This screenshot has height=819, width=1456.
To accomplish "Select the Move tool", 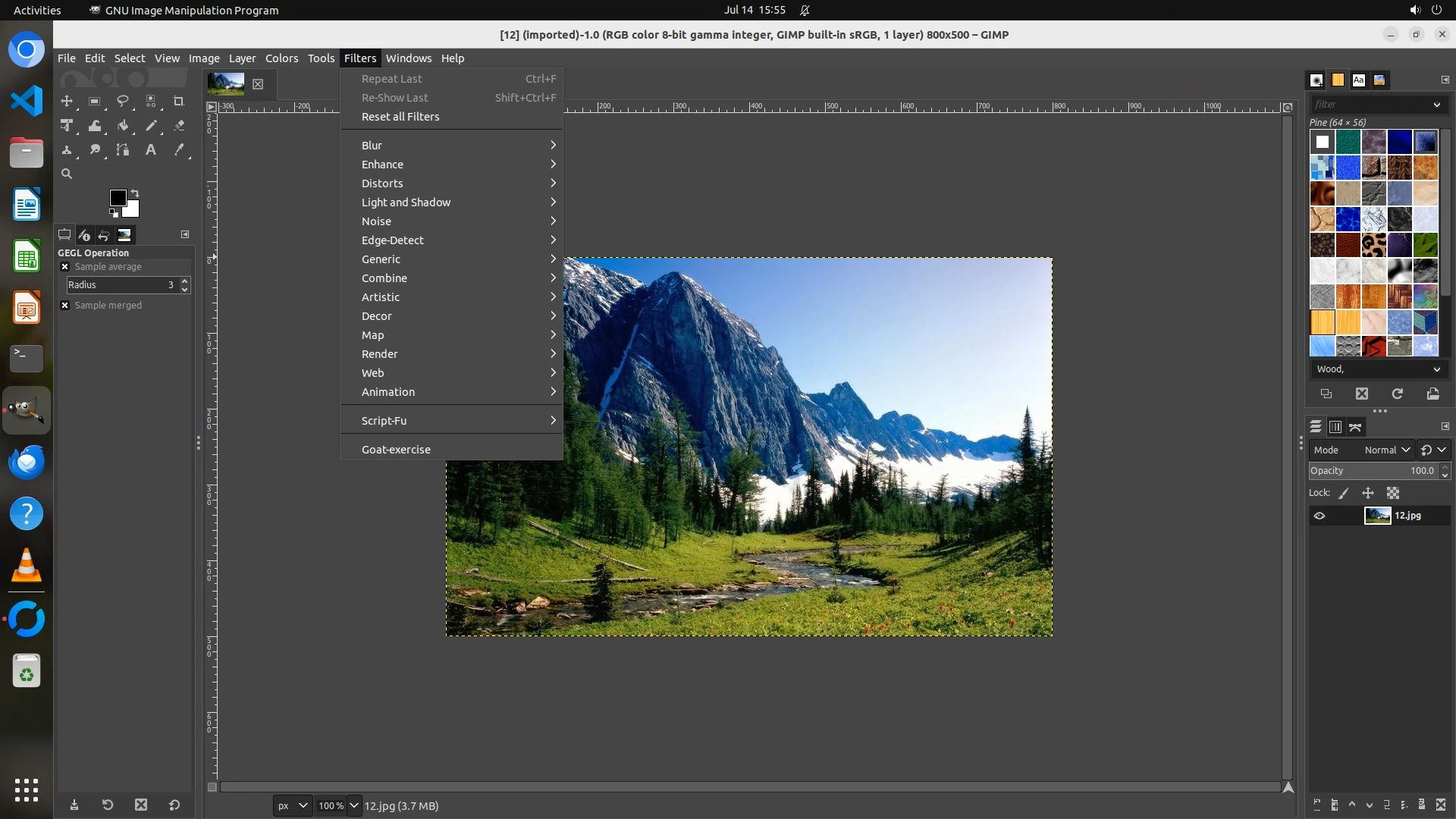I will (x=67, y=102).
